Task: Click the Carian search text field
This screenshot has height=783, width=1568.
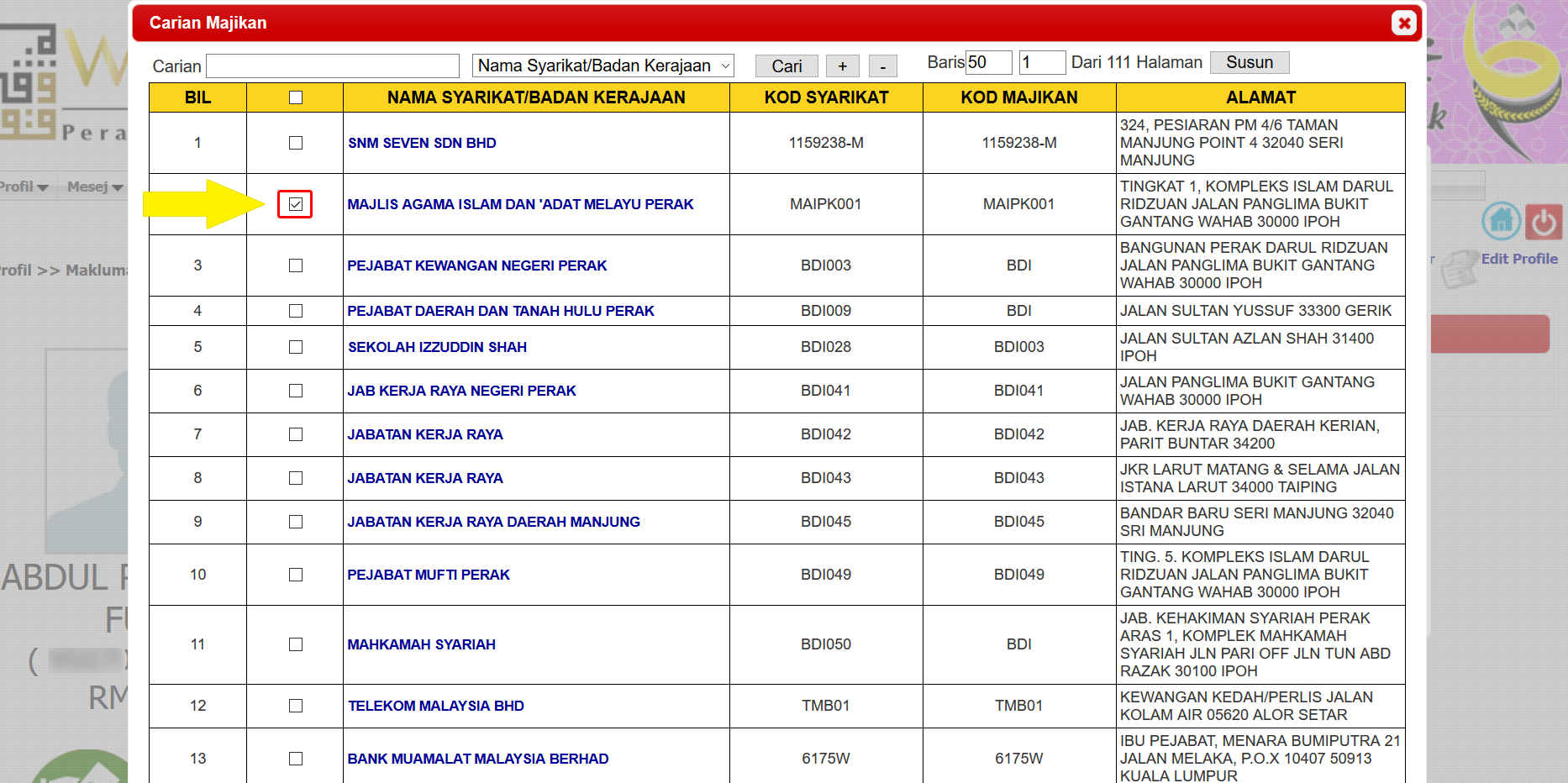Action: pyautogui.click(x=333, y=66)
